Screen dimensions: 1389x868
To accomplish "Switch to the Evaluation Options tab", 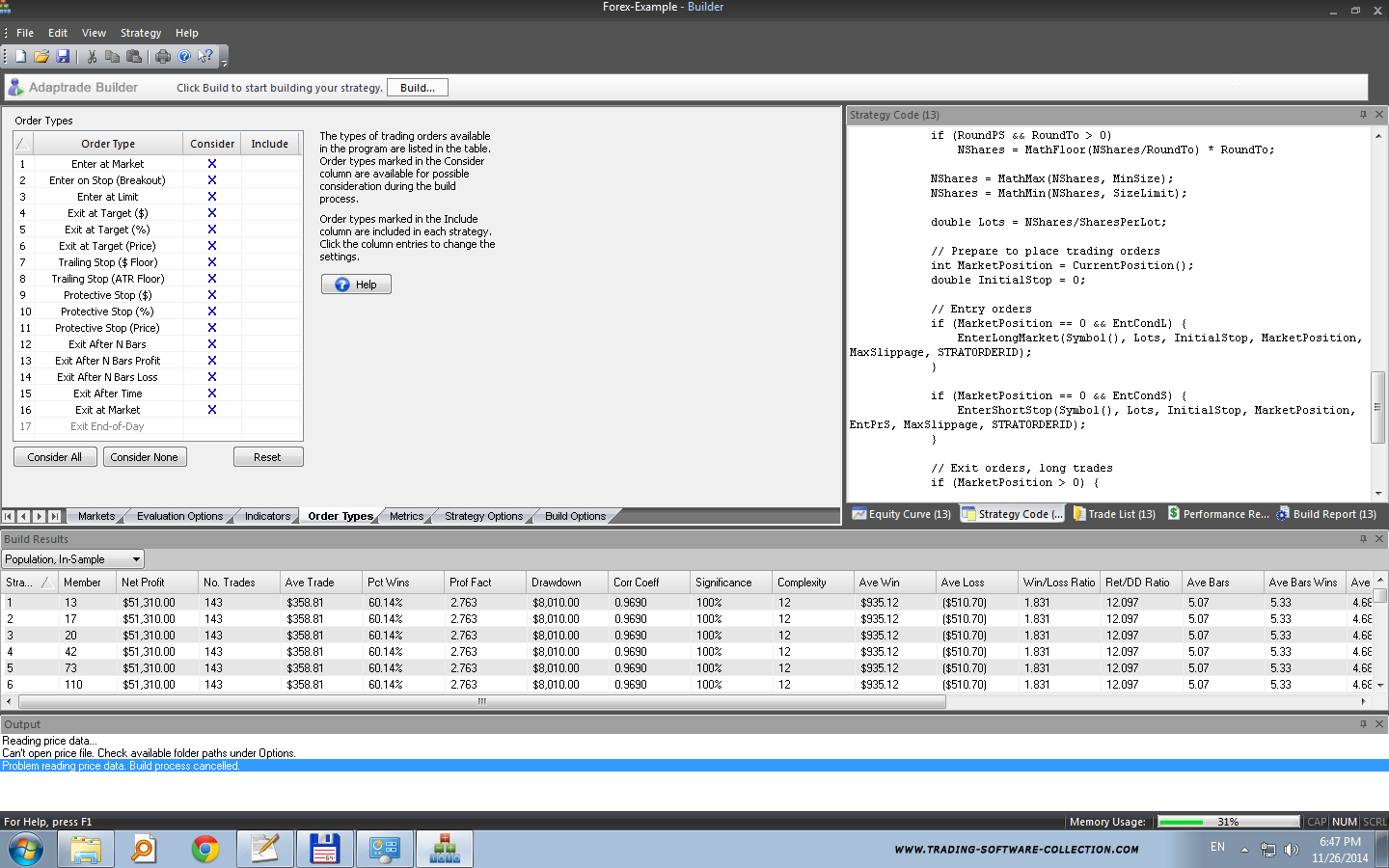I will (179, 516).
